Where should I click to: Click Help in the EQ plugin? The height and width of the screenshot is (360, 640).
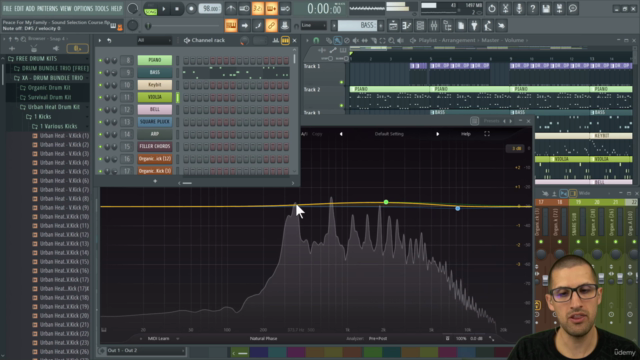[x=466, y=134]
